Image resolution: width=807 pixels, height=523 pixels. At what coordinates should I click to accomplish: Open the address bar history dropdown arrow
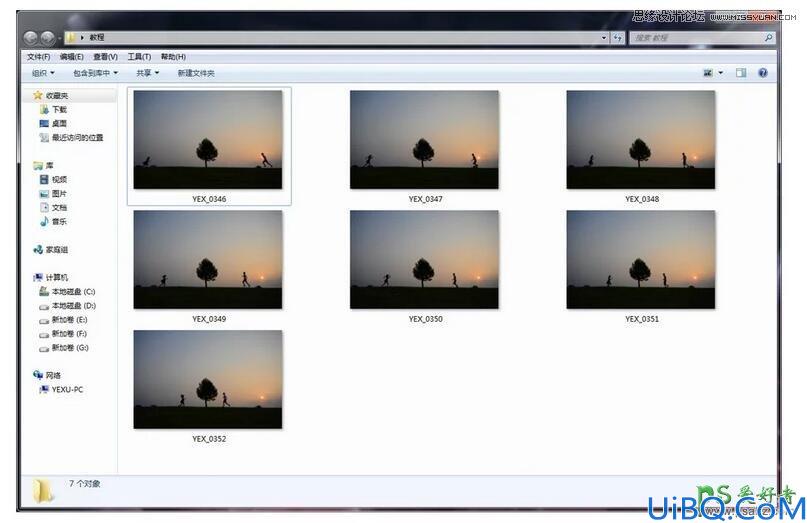[604, 38]
